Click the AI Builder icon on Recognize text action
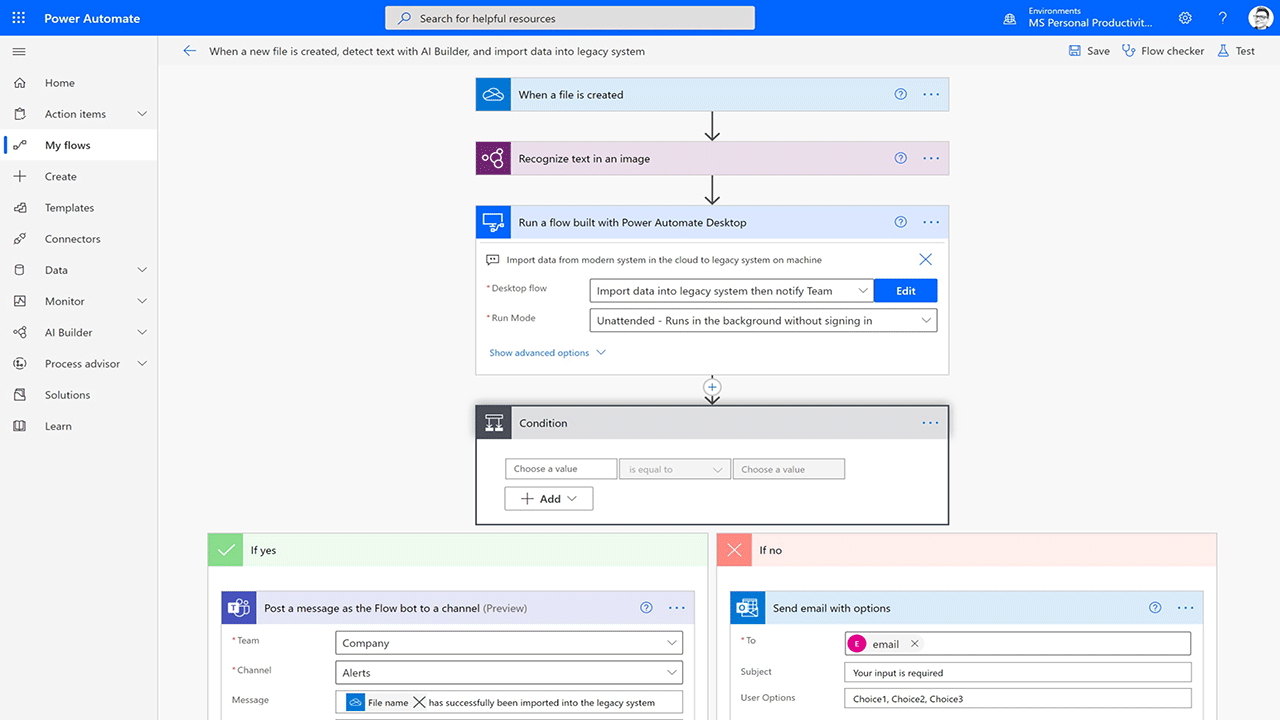Image resolution: width=1280 pixels, height=720 pixels. [x=493, y=158]
